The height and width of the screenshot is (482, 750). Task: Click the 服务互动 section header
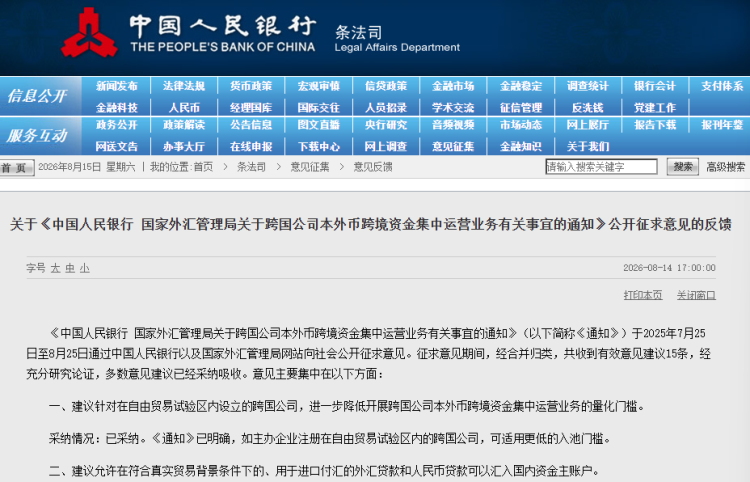click(37, 136)
